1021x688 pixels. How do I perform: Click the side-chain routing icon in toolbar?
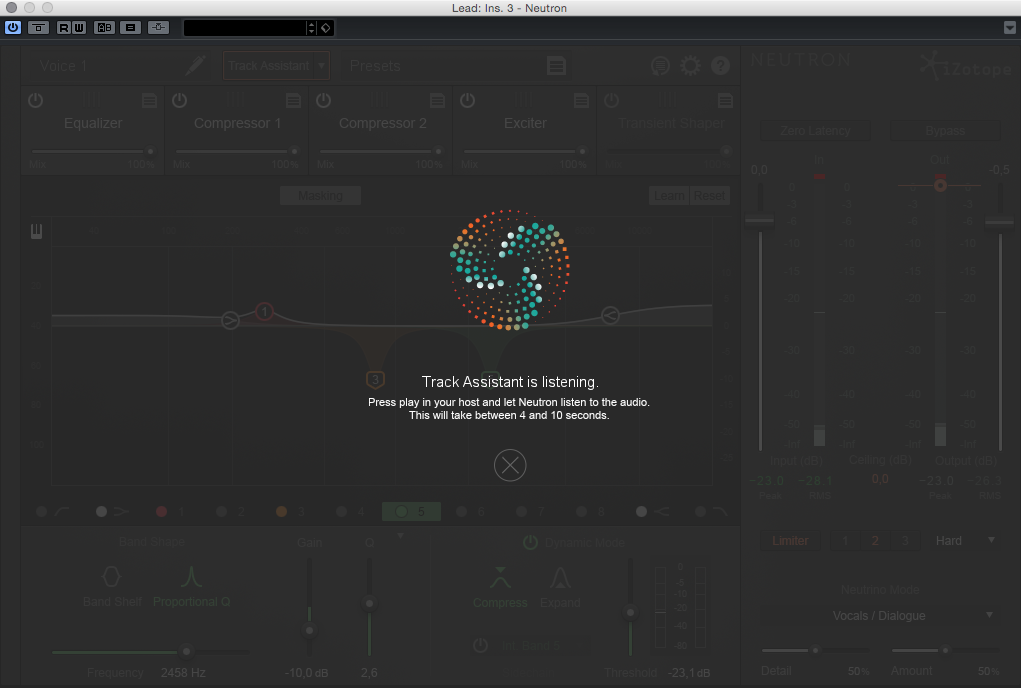158,27
